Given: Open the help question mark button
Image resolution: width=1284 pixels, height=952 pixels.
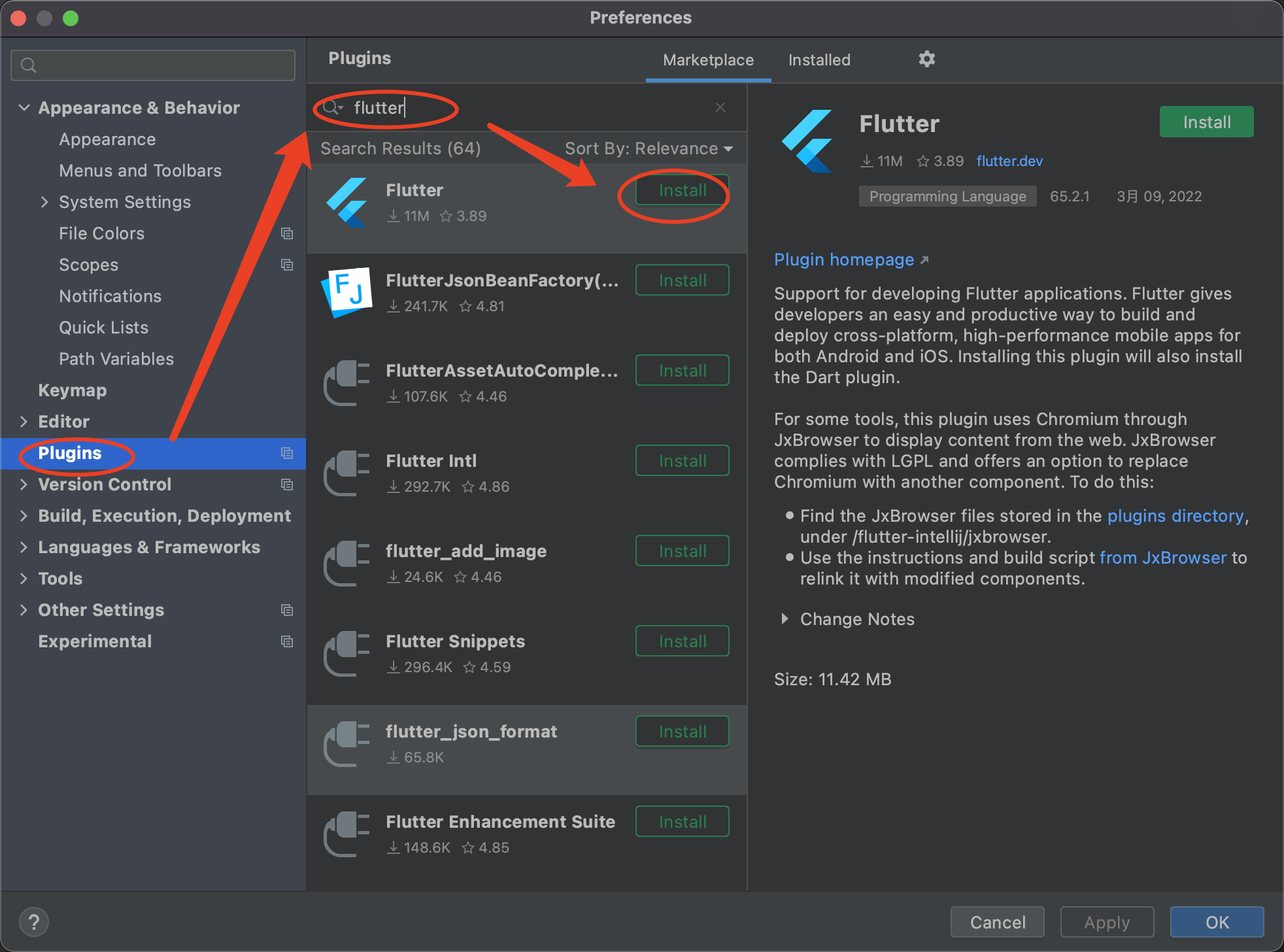Looking at the screenshot, I should [34, 922].
